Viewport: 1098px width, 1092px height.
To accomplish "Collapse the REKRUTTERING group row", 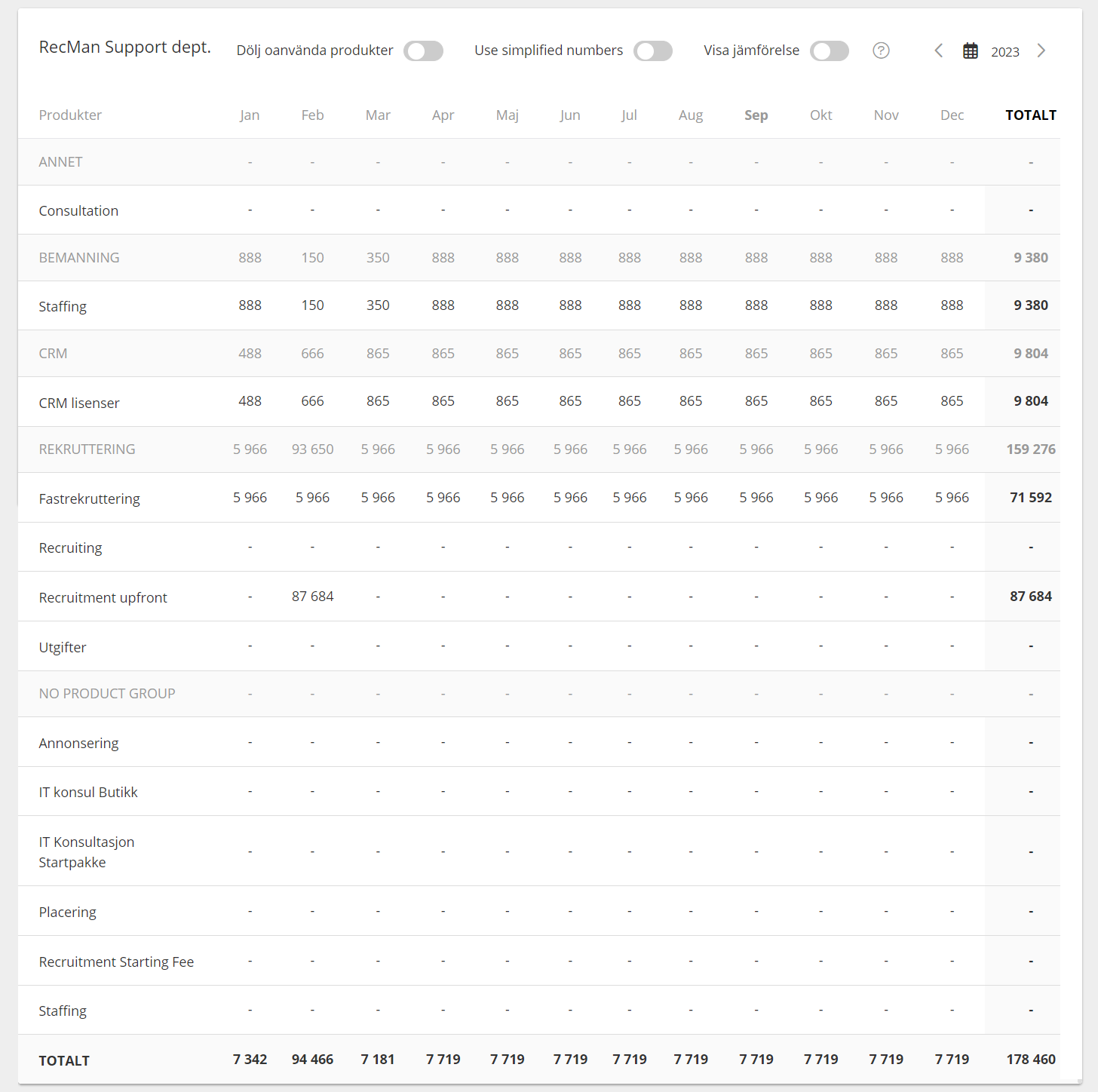I will 87,449.
